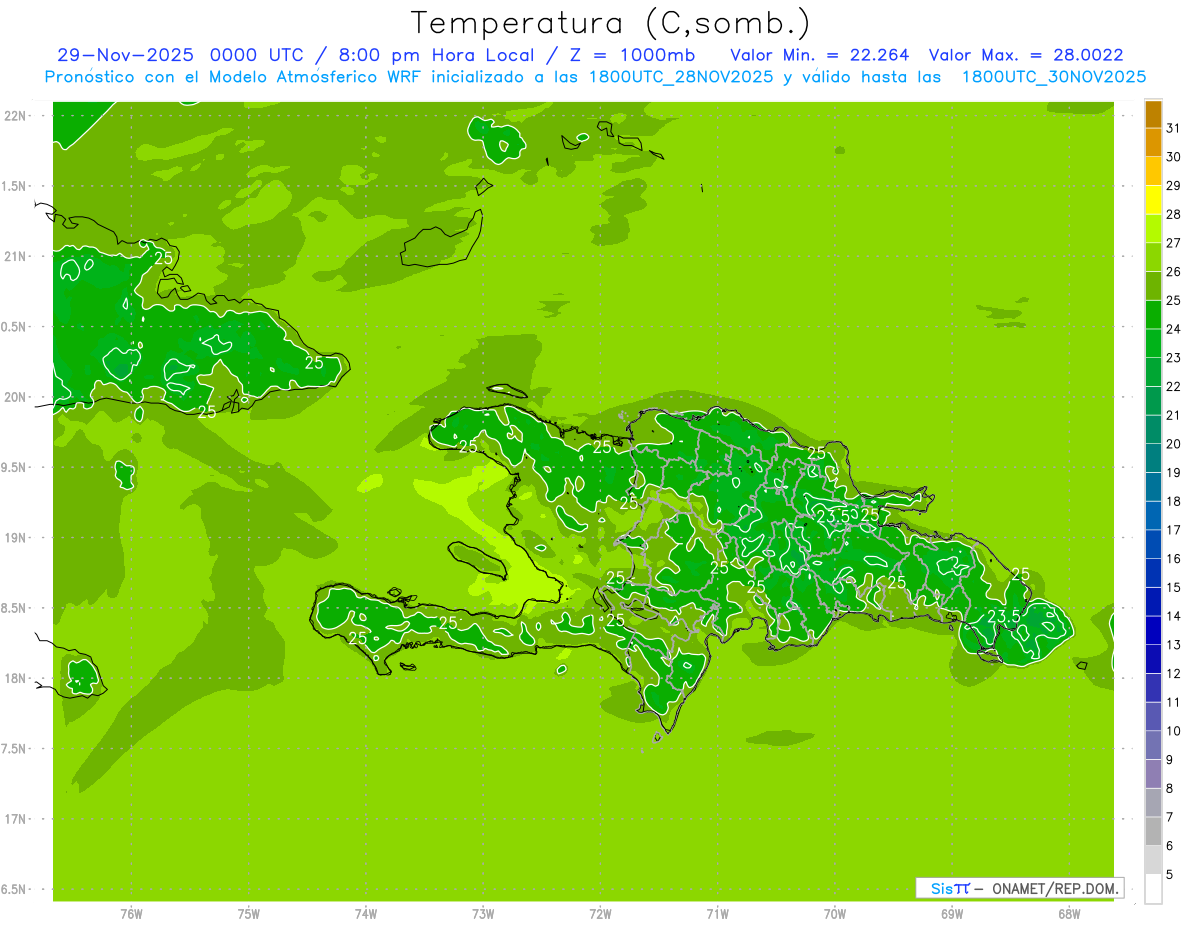
Task: Click the "Valor Max. = 28.0022" value
Action: point(1026,56)
